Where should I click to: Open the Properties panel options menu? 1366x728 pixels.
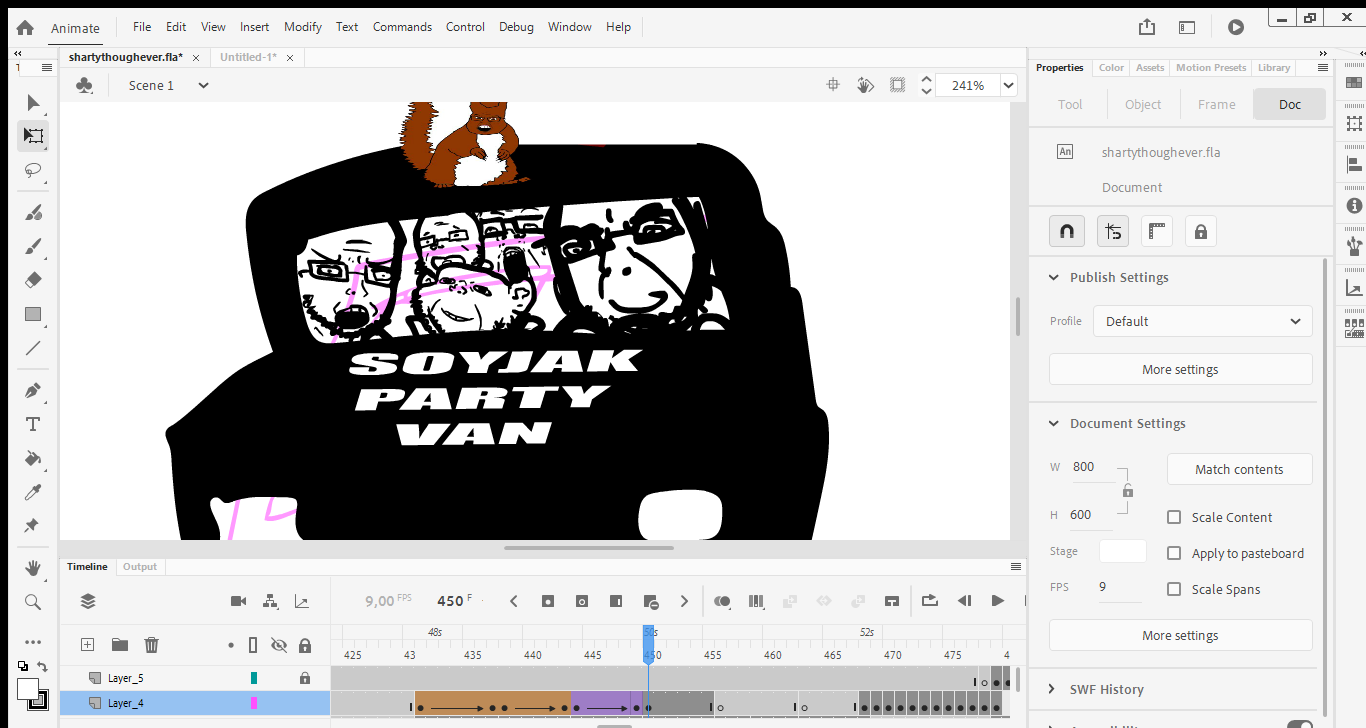[1322, 67]
